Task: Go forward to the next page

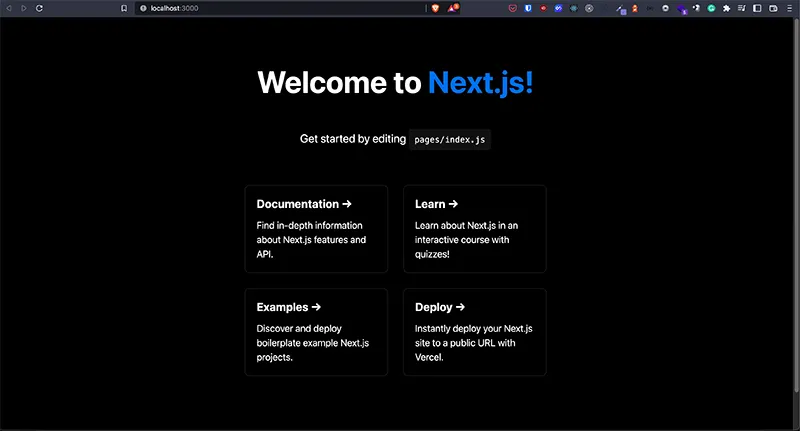Action: 24,8
